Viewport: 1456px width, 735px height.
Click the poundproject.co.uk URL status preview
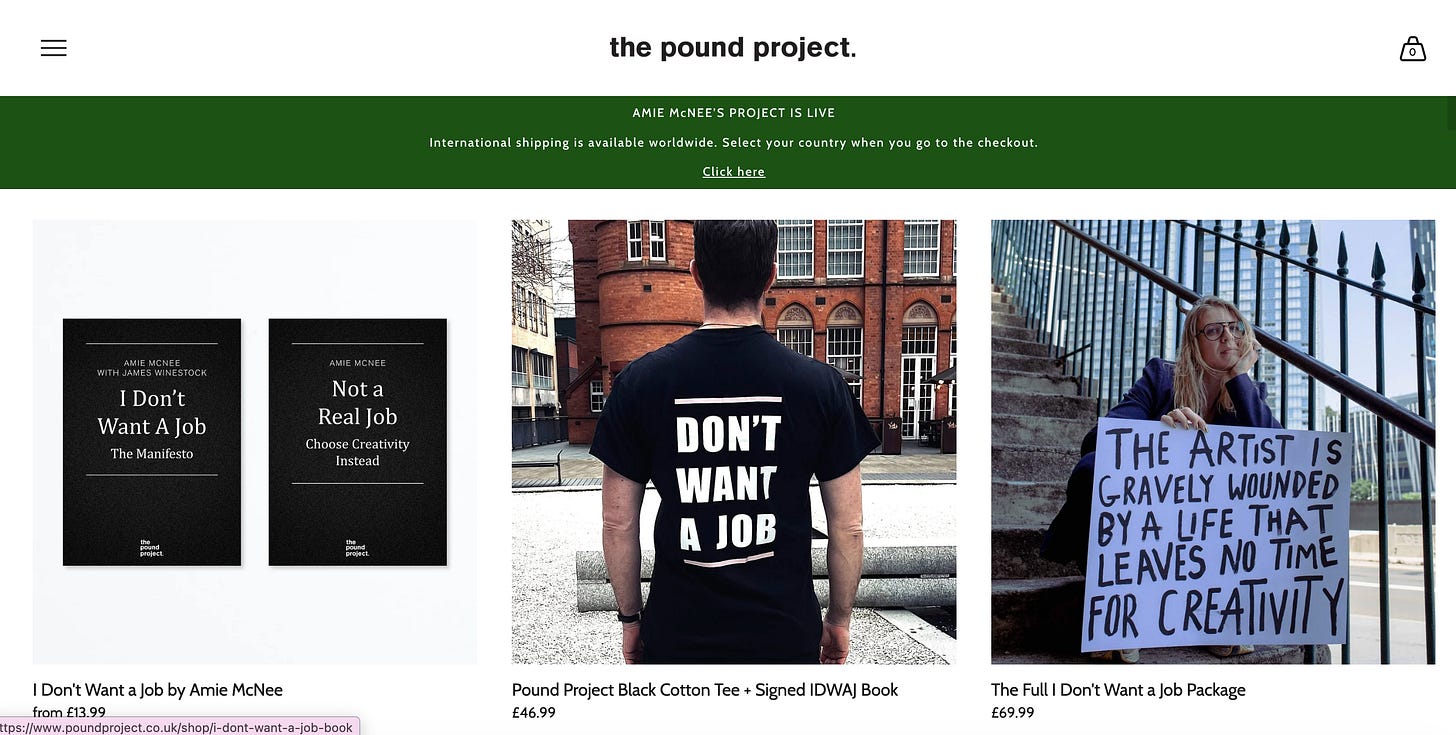[178, 727]
